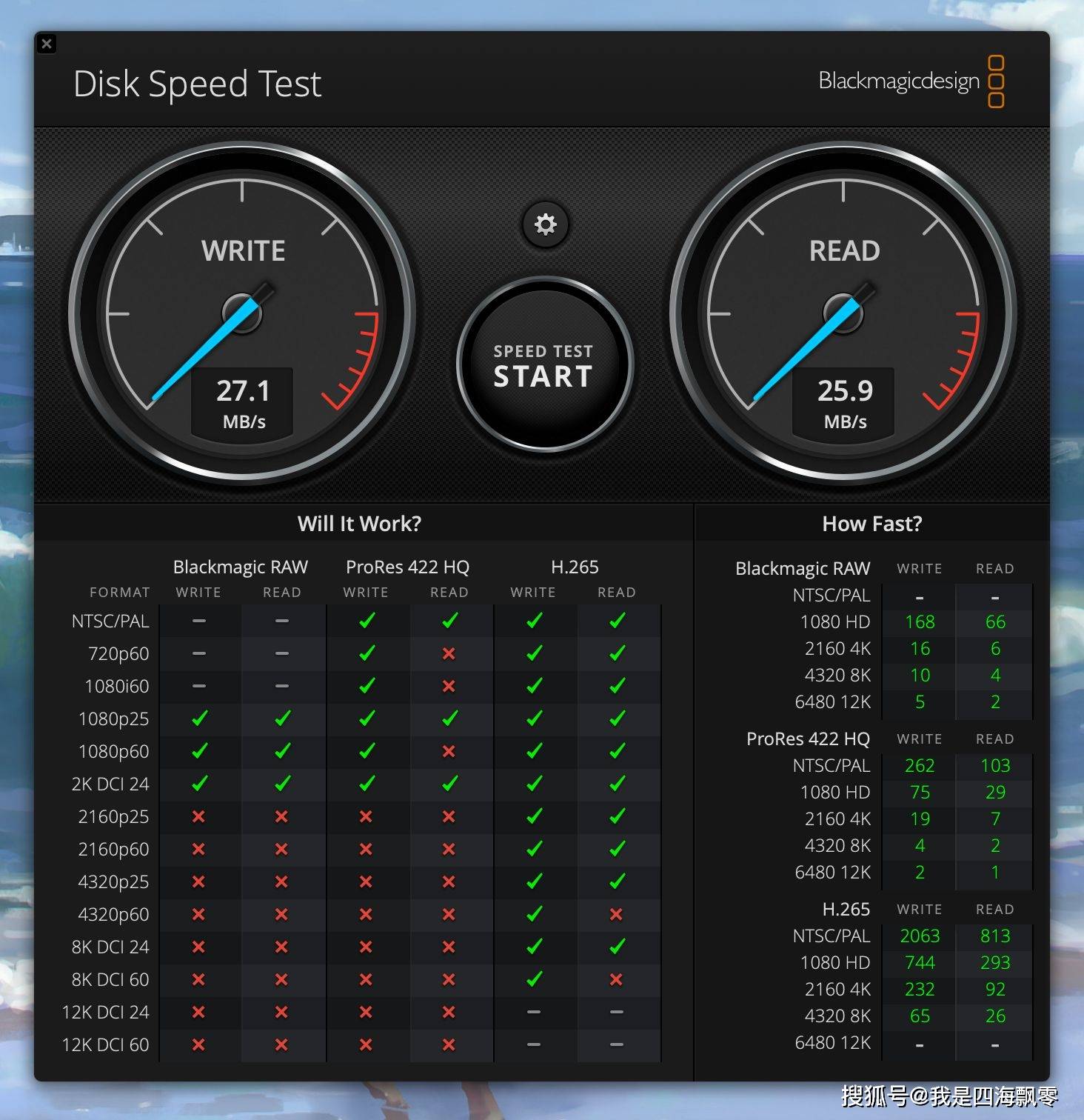The height and width of the screenshot is (1120, 1084).
Task: Click red cross for H.265 read 4320p60
Action: point(616,914)
